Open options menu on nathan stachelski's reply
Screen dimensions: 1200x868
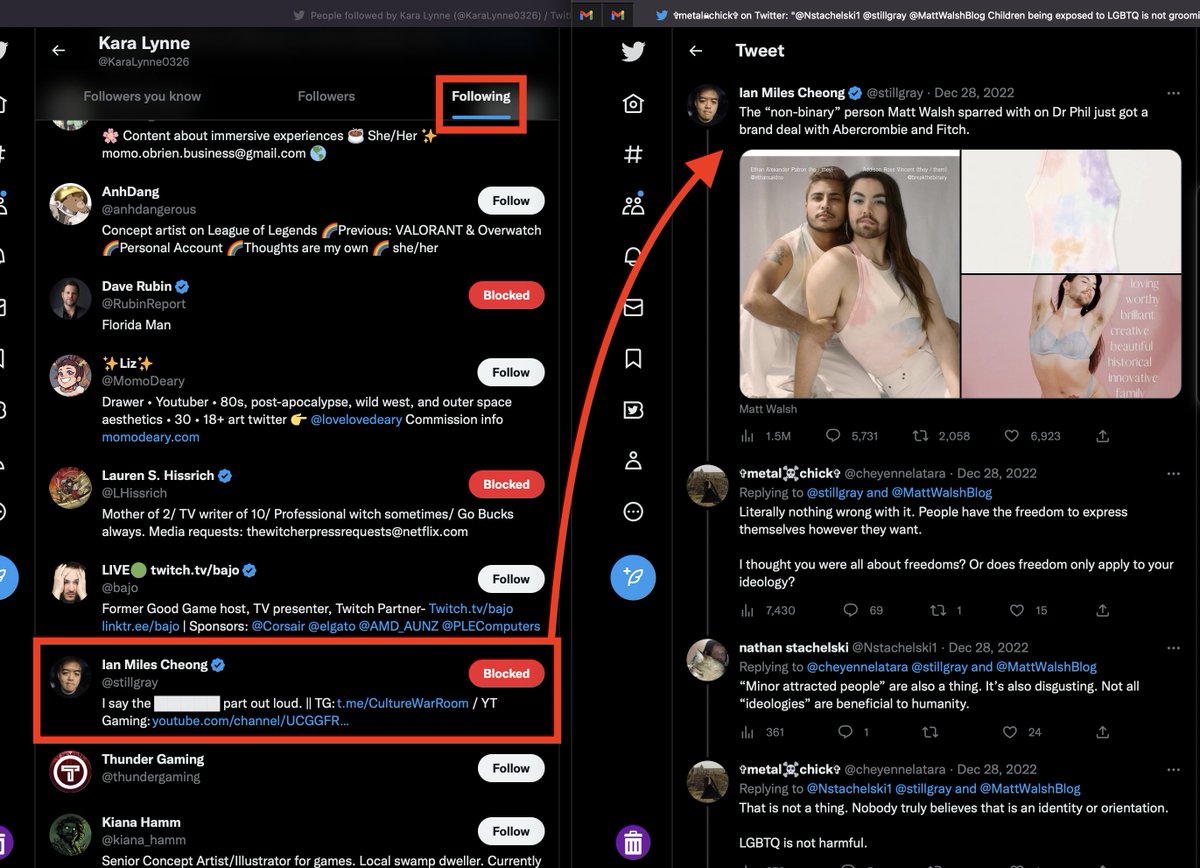tap(1174, 647)
